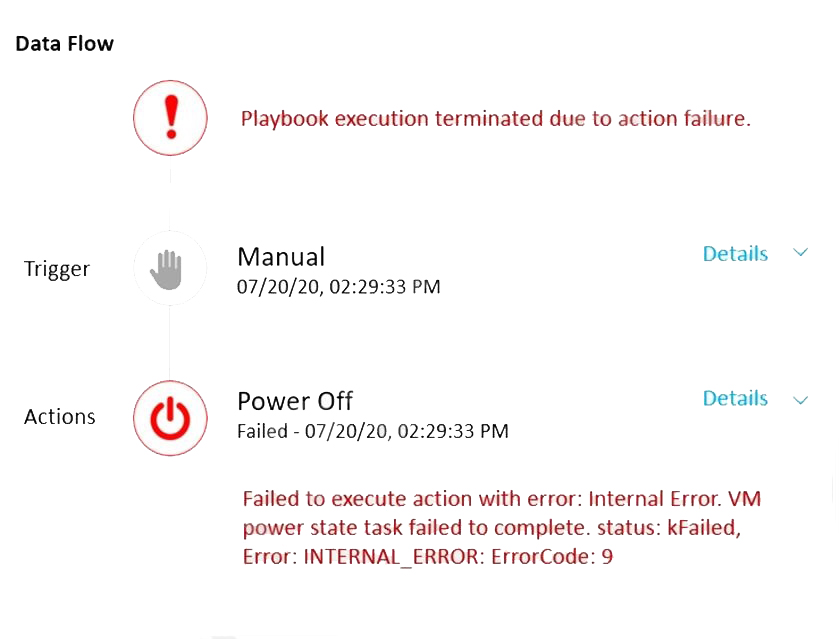The width and height of the screenshot is (840, 639).
Task: Open Details for the Manual trigger
Action: coord(735,254)
